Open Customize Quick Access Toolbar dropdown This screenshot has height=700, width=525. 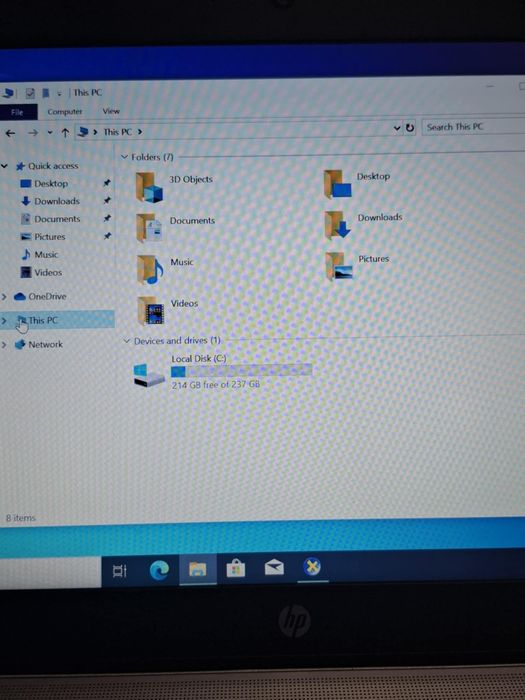click(59, 93)
